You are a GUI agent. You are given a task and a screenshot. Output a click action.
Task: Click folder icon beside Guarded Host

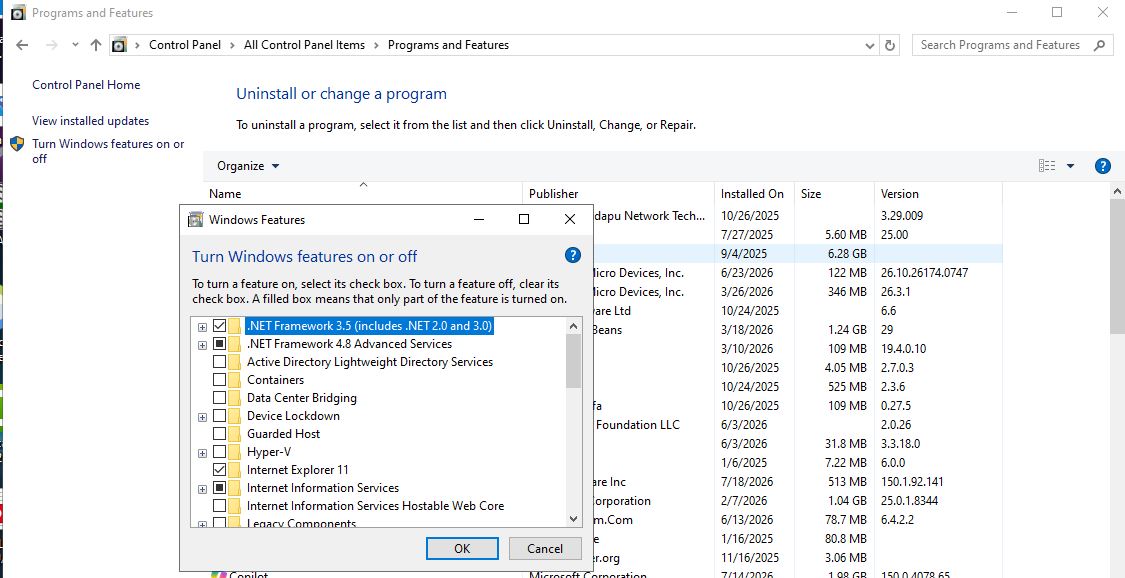tap(235, 433)
